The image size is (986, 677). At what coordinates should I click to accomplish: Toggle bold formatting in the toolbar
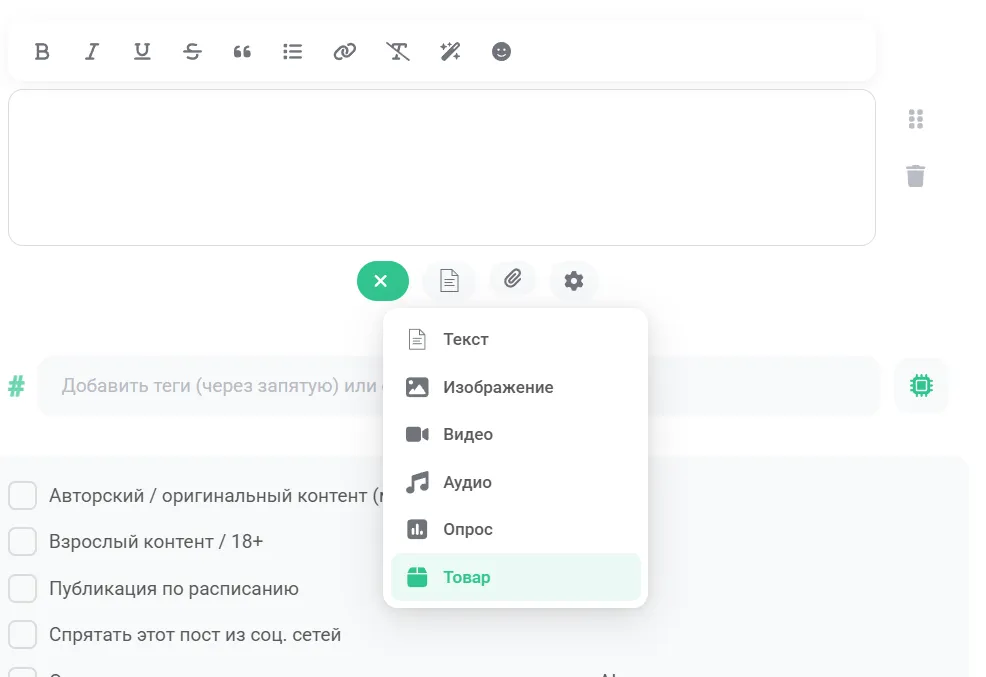click(x=42, y=52)
